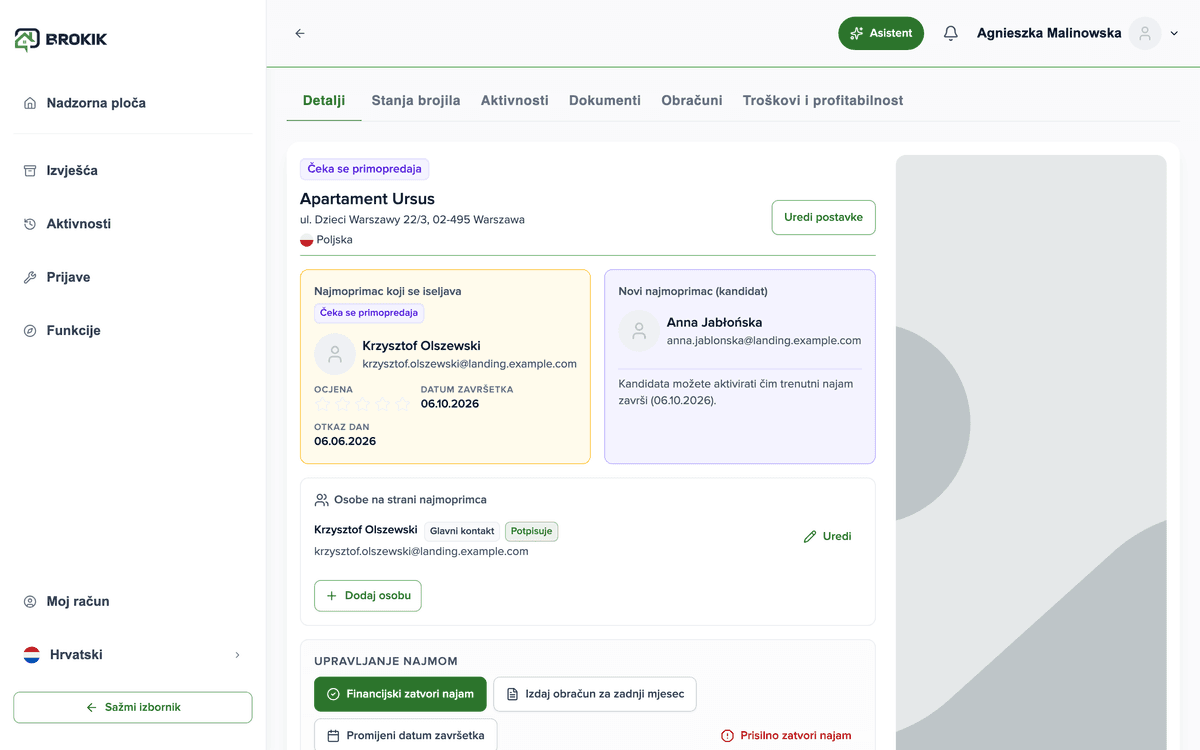The height and width of the screenshot is (750, 1200).
Task: Expand the Hrvatski language selector
Action: (133, 655)
